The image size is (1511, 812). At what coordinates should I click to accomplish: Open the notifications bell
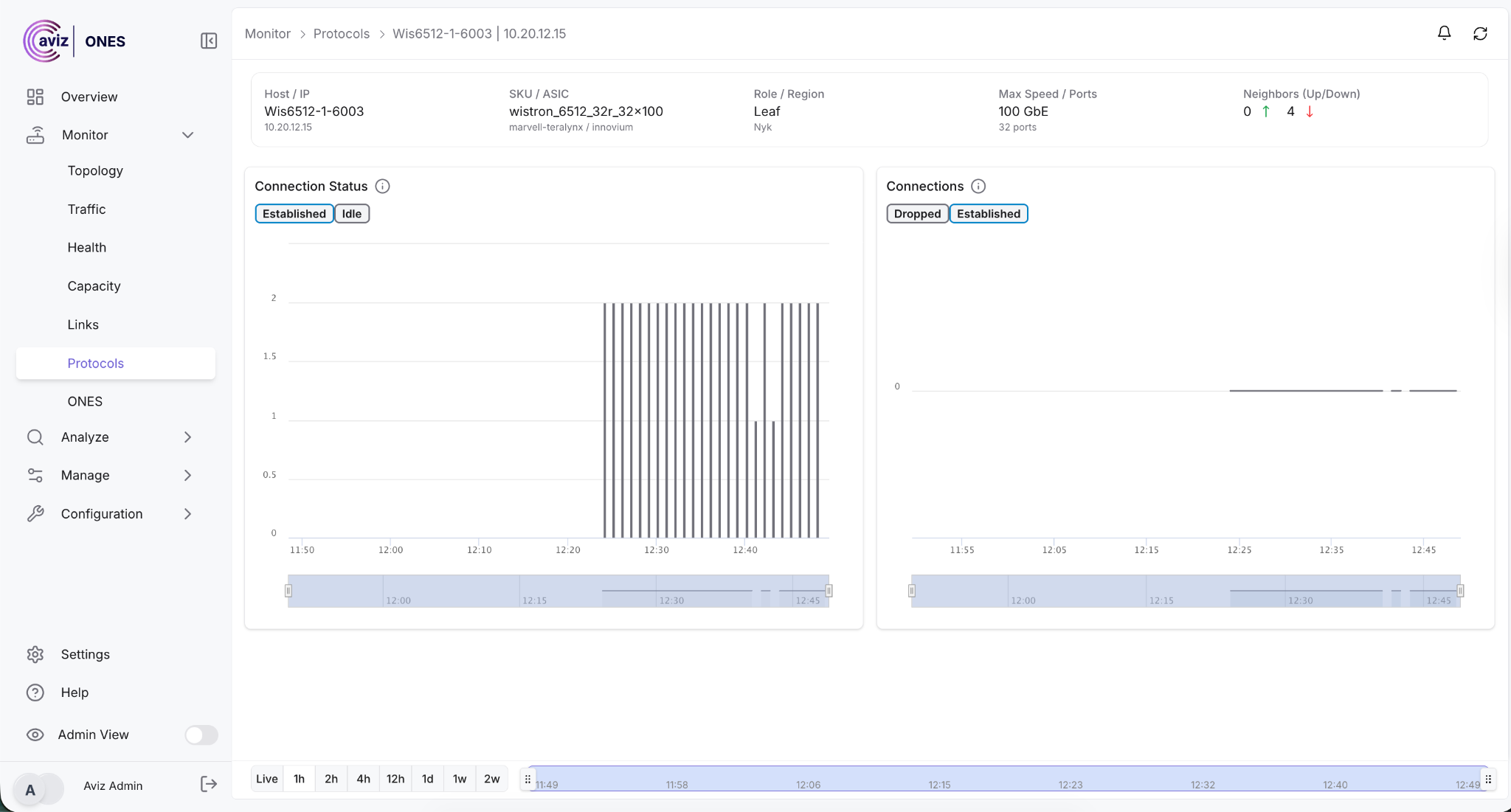(x=1444, y=33)
